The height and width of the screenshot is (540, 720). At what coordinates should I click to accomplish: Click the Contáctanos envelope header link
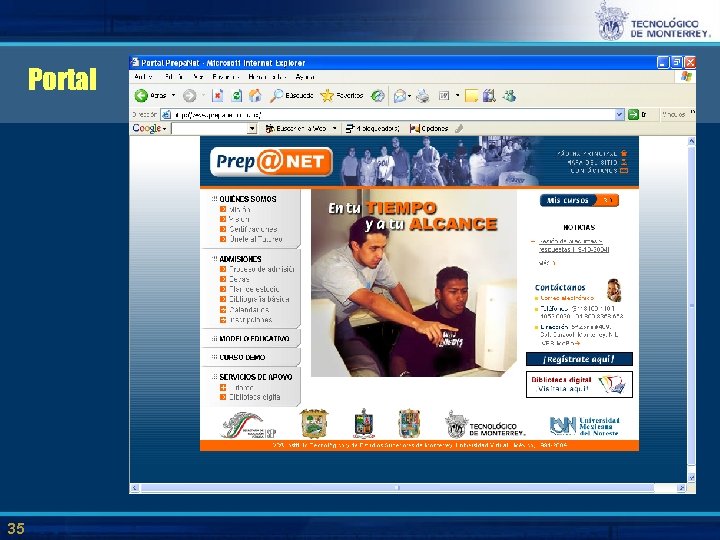coord(599,170)
